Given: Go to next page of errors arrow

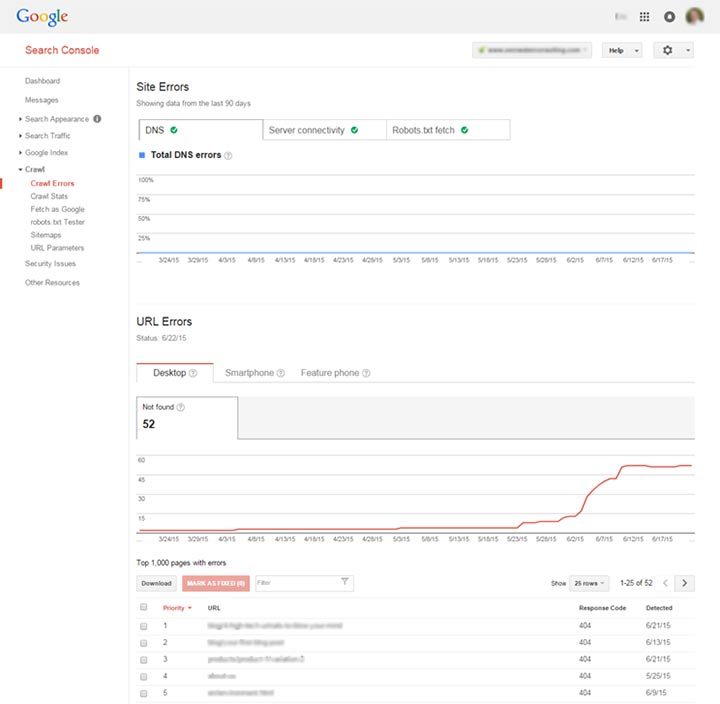Looking at the screenshot, I should (x=685, y=583).
